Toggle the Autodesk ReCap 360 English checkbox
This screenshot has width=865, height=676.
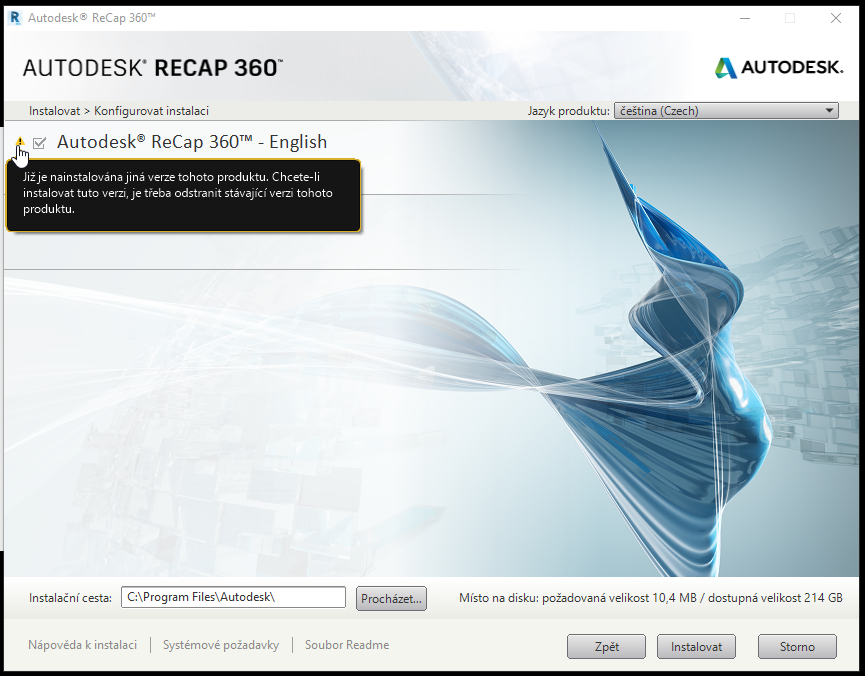(40, 143)
